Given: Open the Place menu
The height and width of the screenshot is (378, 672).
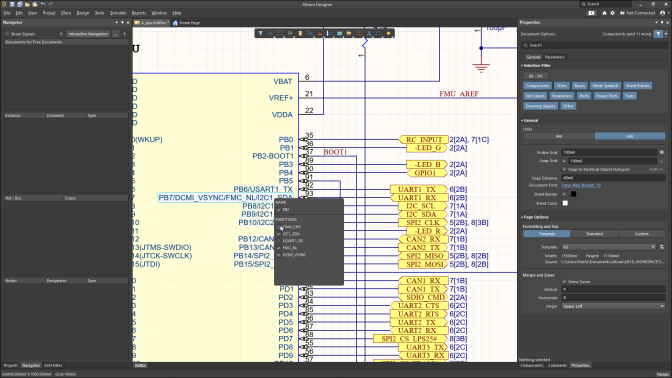Looking at the screenshot, I should point(66,13).
